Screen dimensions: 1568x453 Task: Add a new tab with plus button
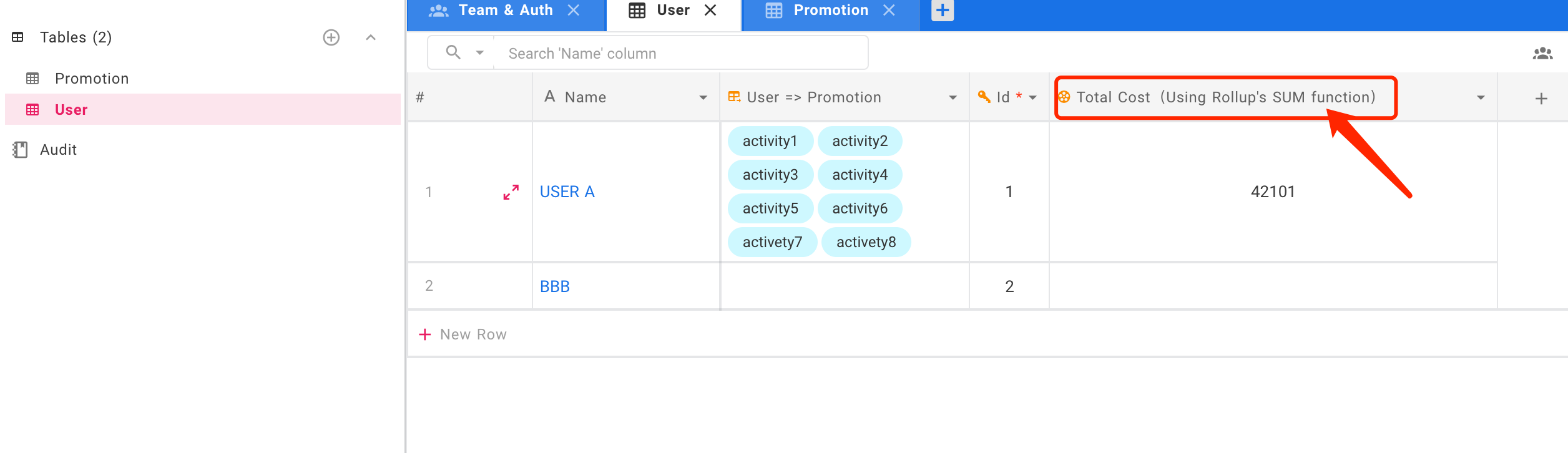click(x=943, y=11)
